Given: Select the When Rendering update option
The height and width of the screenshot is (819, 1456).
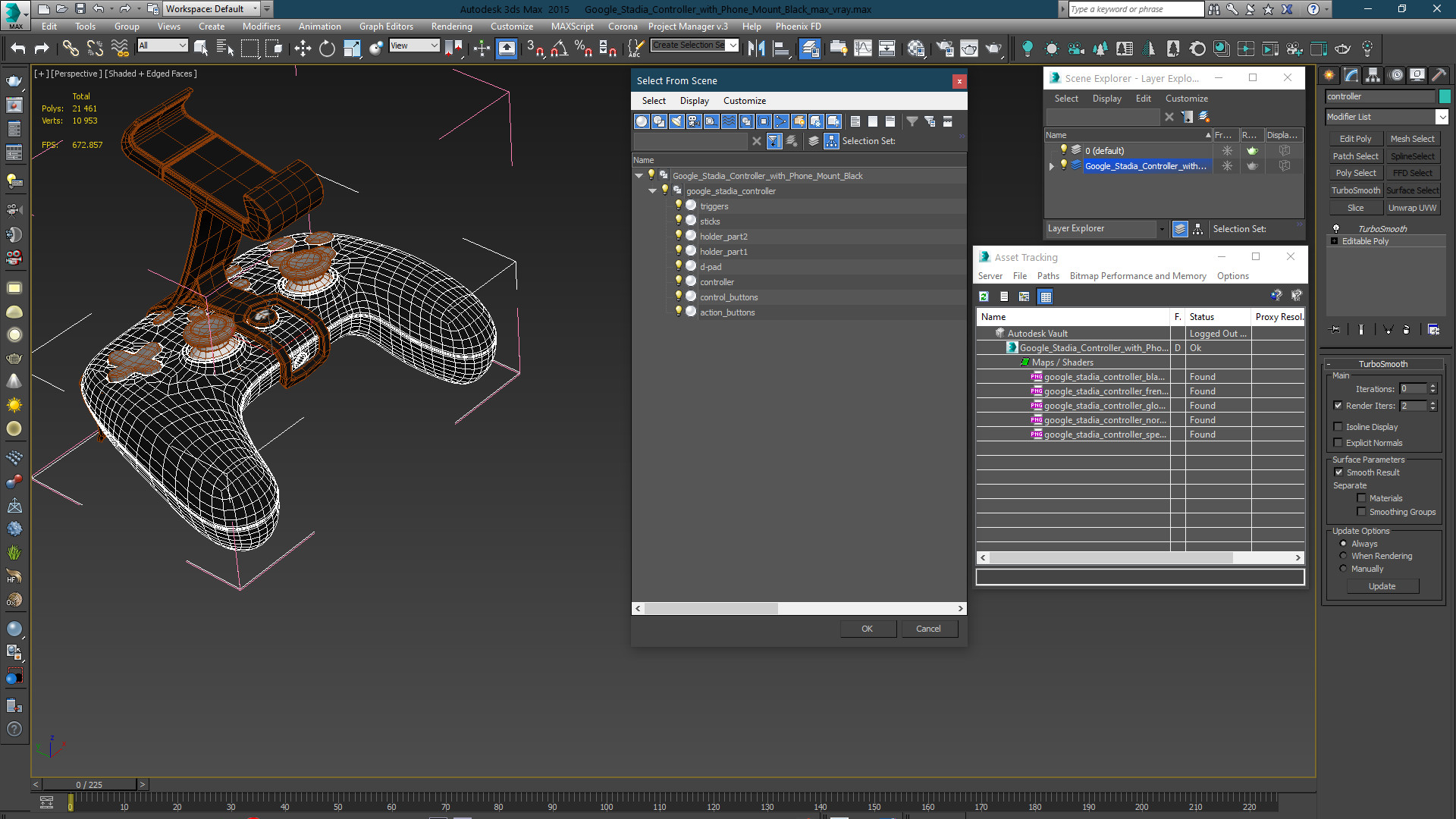Looking at the screenshot, I should (x=1344, y=556).
